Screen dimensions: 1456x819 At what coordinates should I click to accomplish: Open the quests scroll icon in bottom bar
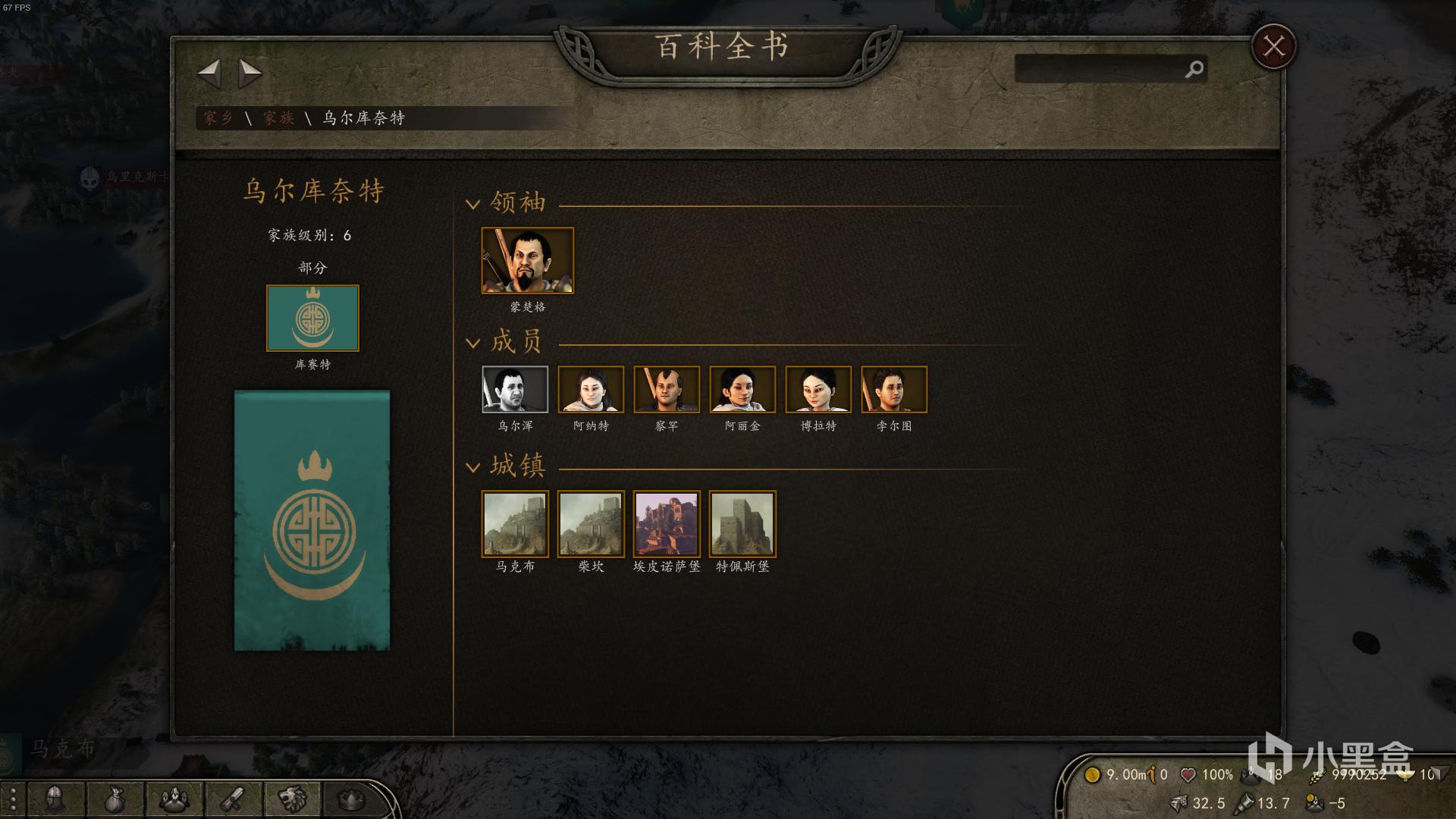(233, 799)
